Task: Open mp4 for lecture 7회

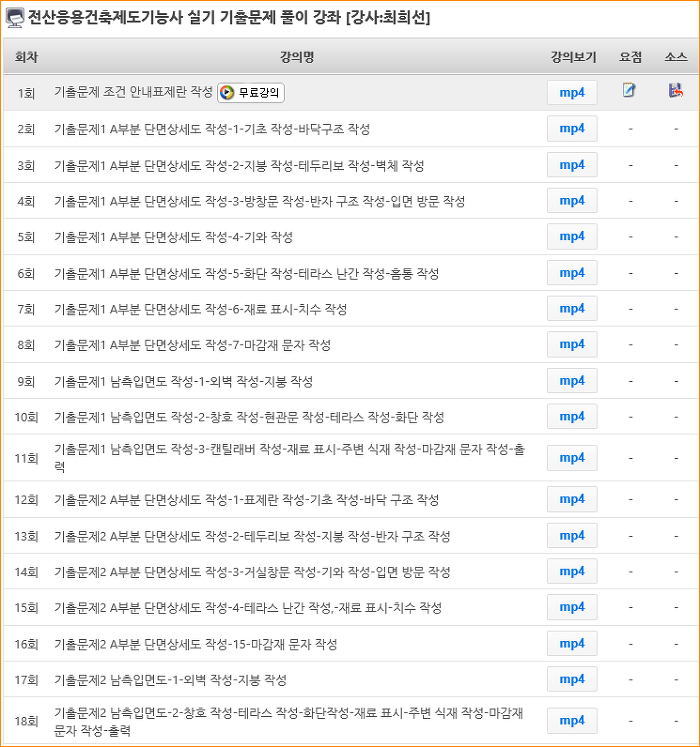Action: [572, 309]
